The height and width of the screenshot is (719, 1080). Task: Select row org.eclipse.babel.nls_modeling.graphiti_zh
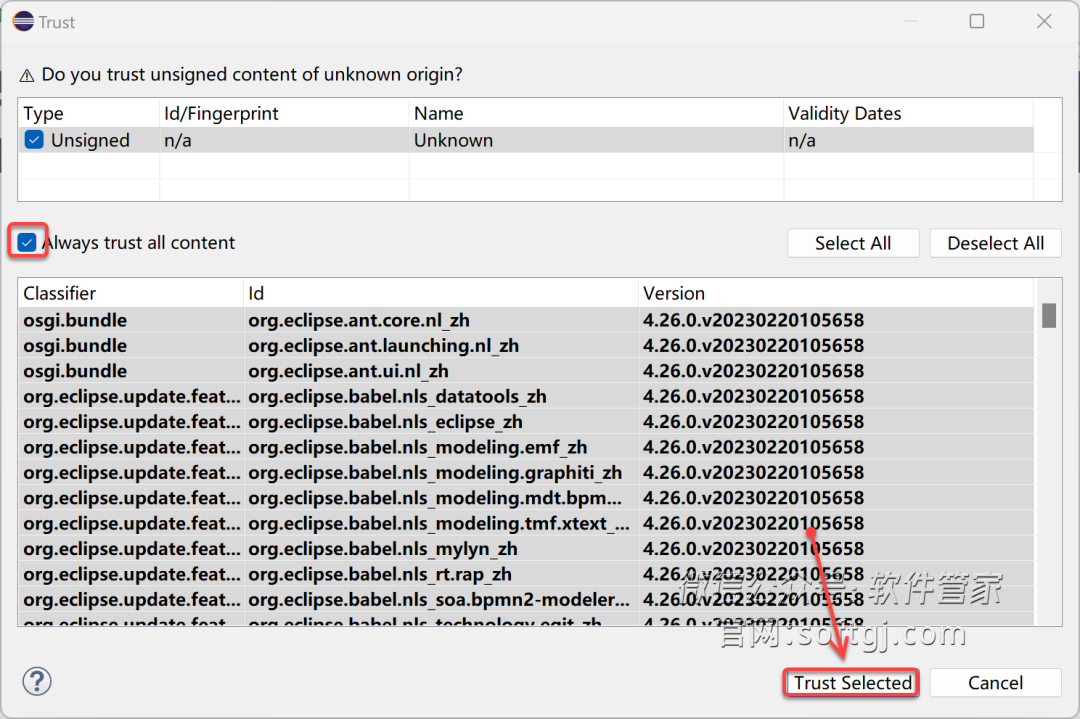526,473
